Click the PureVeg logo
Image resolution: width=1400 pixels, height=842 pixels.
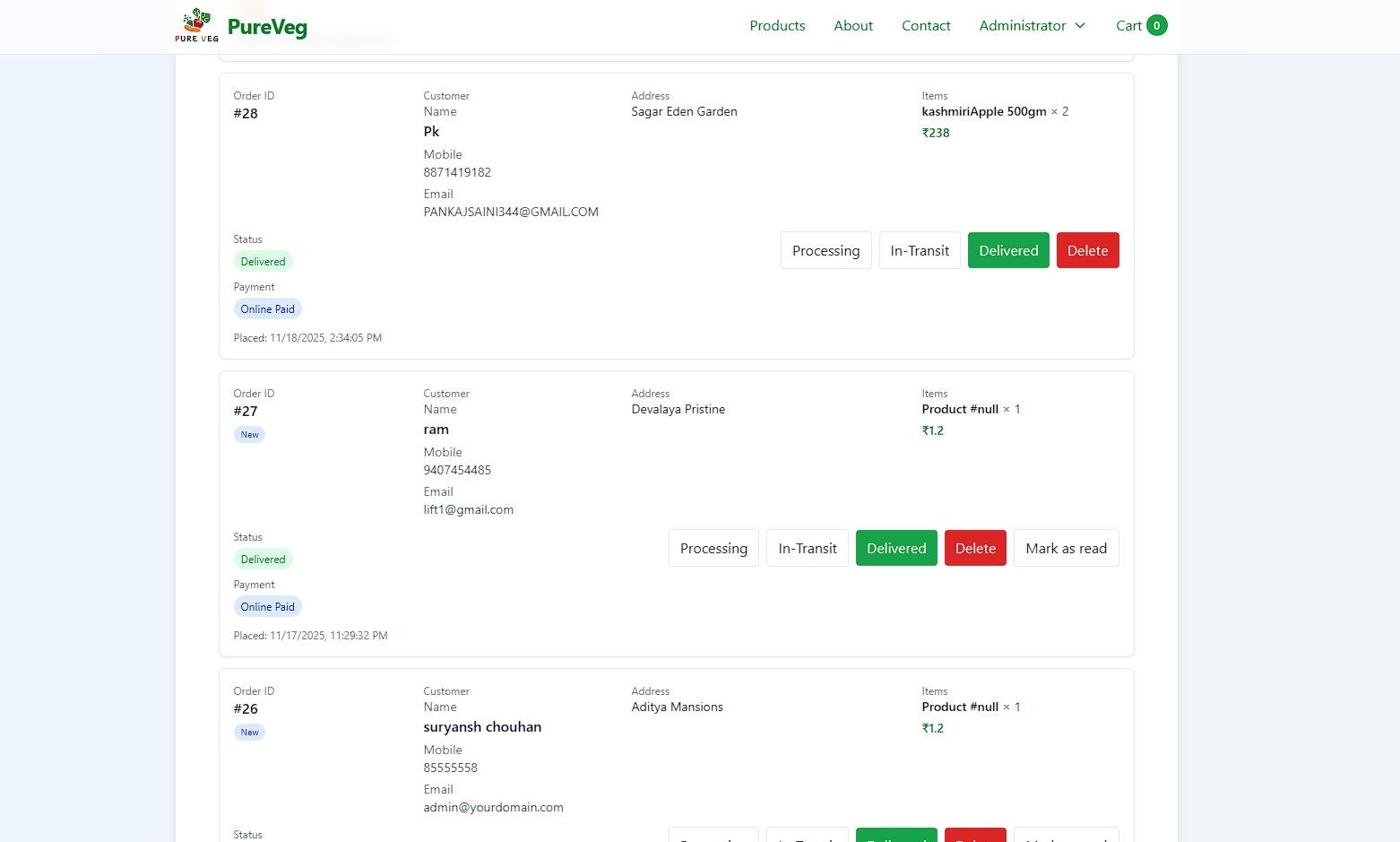coord(267,26)
